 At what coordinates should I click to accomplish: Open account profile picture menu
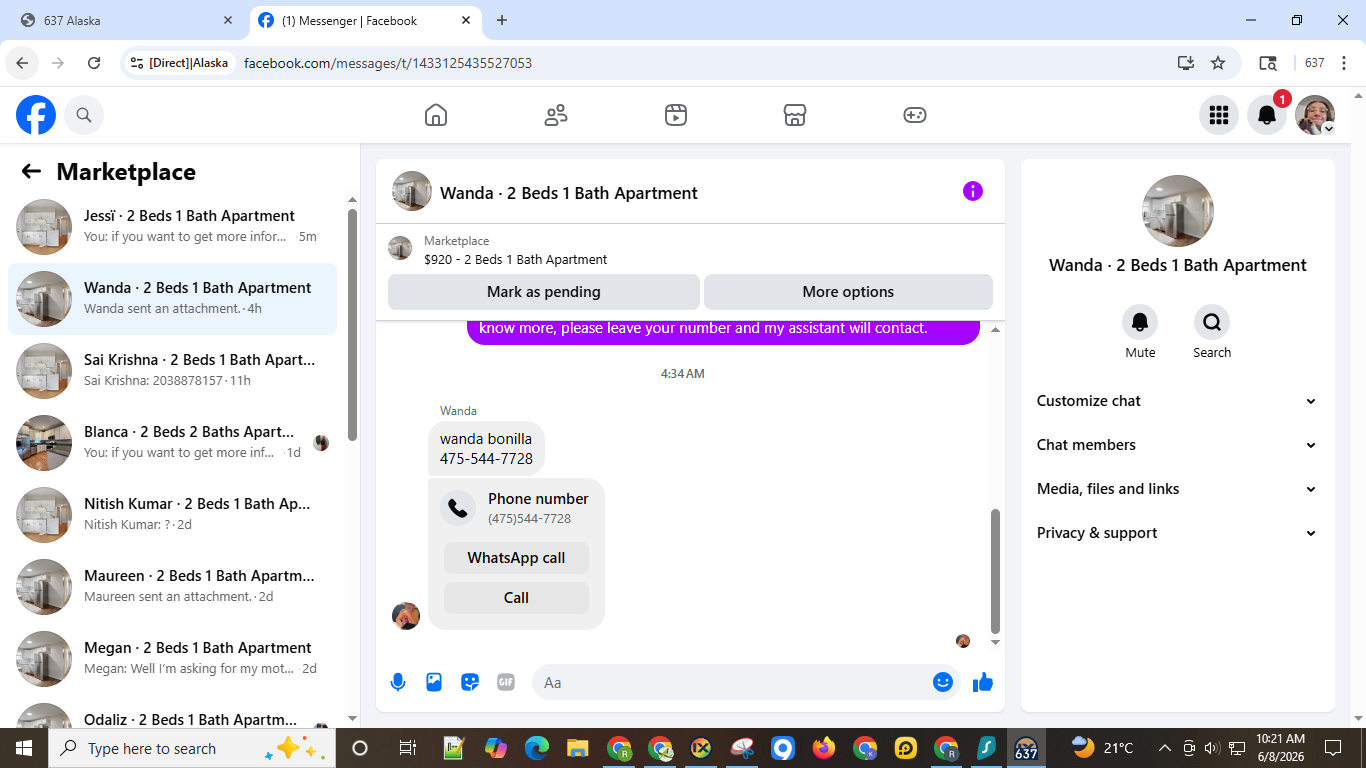(1315, 115)
